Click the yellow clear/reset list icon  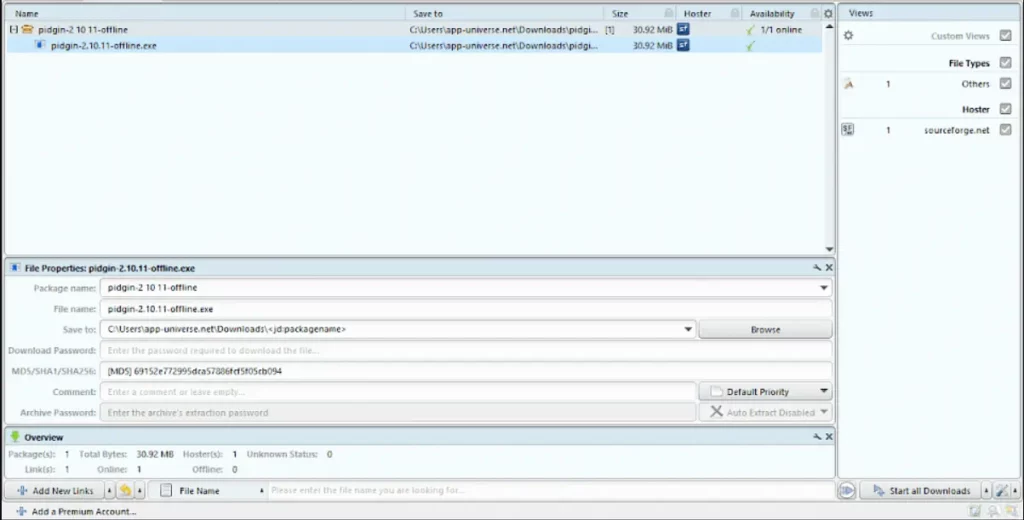click(125, 491)
